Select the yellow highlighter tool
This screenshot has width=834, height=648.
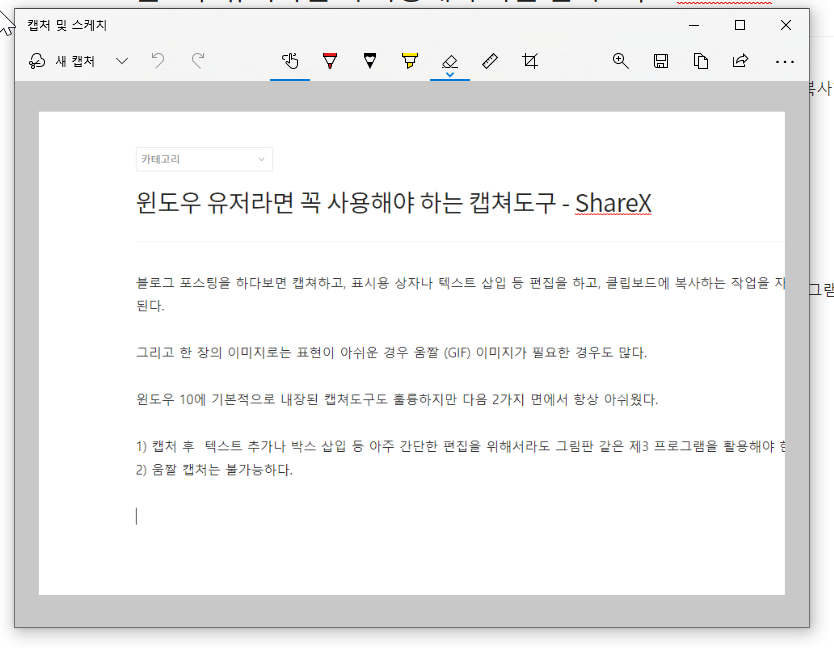coord(410,61)
